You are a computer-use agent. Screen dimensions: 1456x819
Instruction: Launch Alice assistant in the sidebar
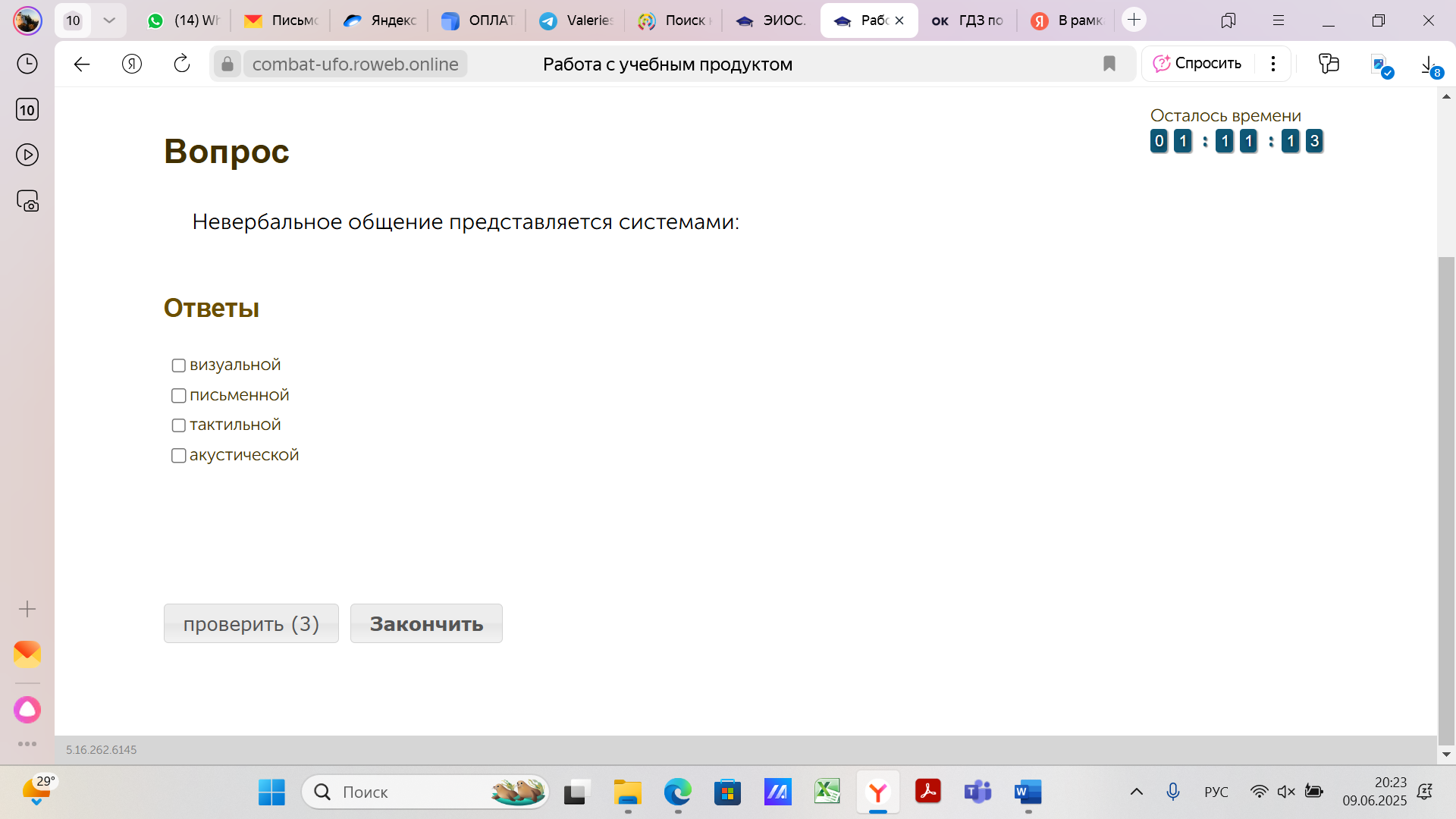point(27,710)
